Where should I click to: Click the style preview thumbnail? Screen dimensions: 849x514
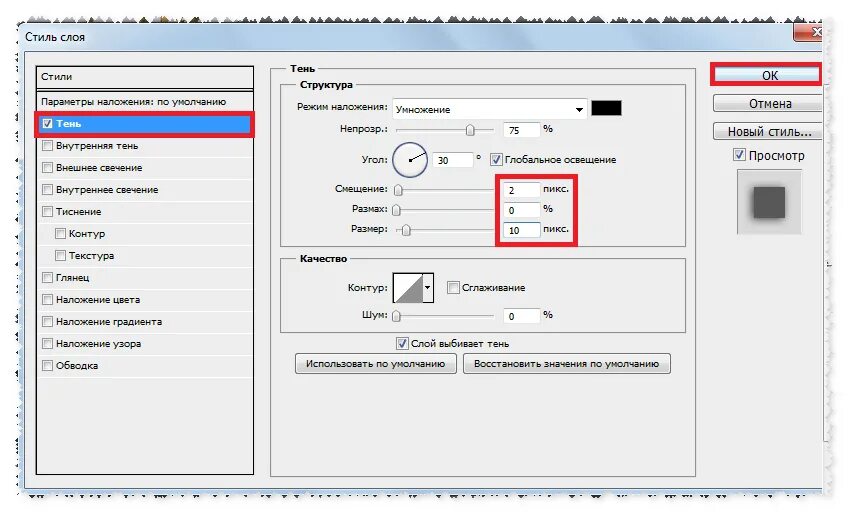[769, 202]
